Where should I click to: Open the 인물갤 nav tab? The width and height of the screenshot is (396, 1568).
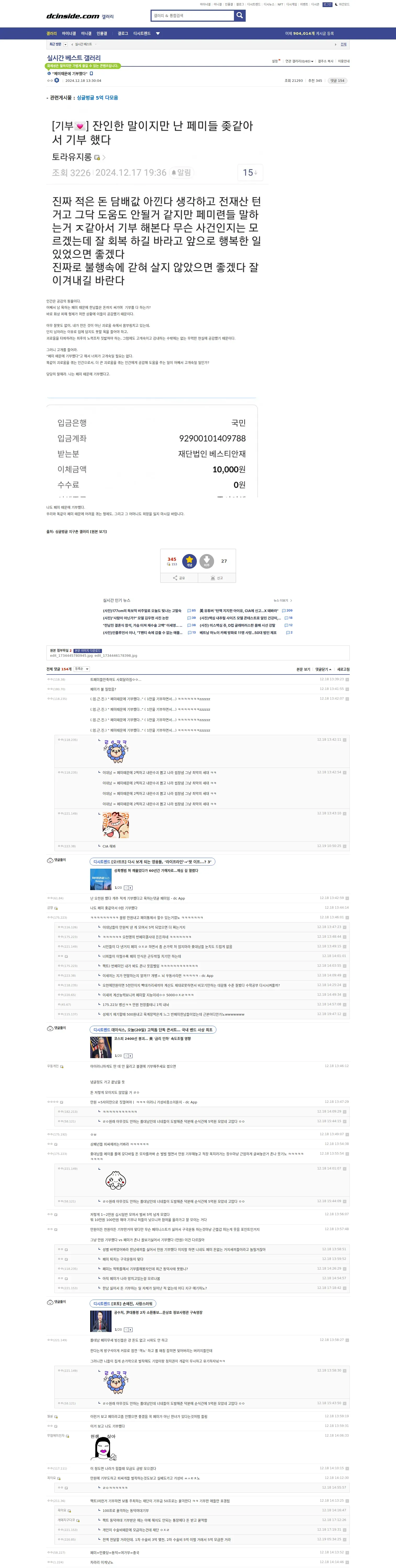tap(102, 33)
